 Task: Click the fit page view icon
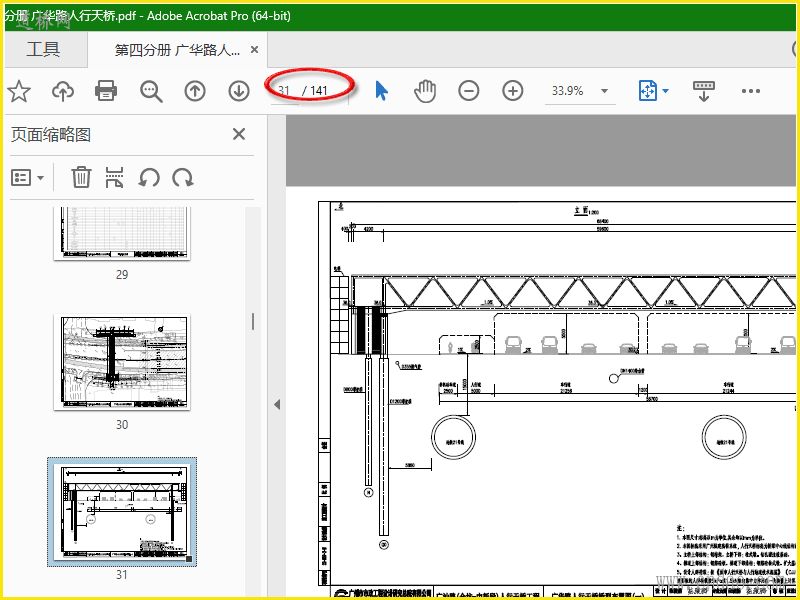pos(647,91)
